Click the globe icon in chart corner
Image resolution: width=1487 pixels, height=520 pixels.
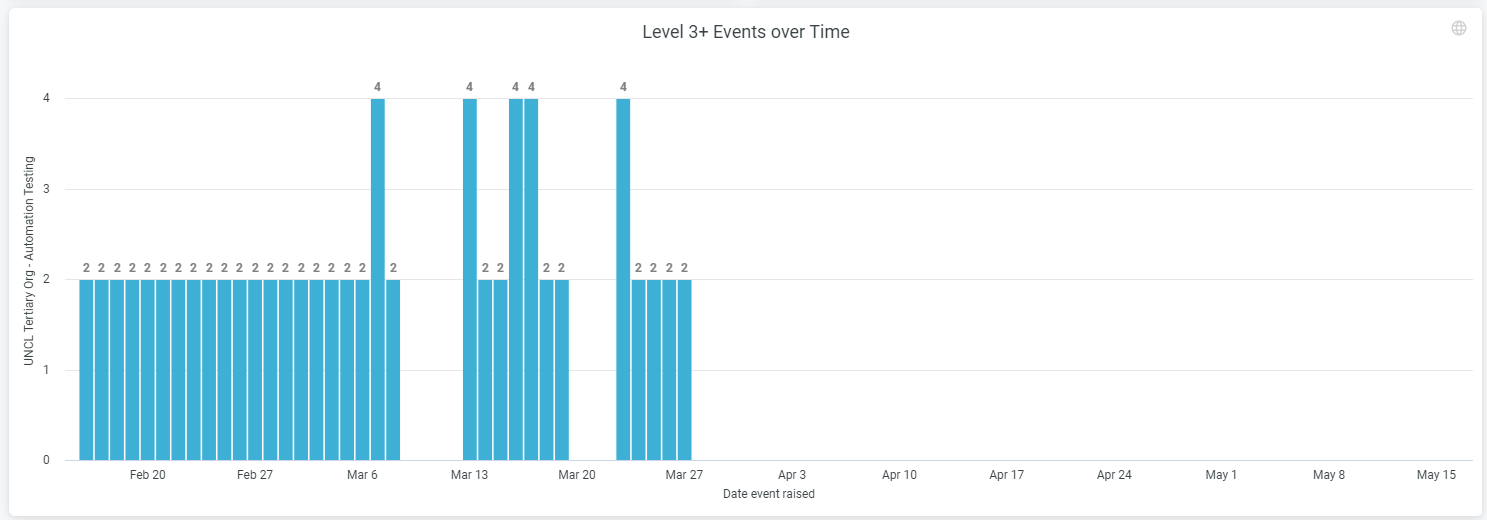click(1459, 28)
